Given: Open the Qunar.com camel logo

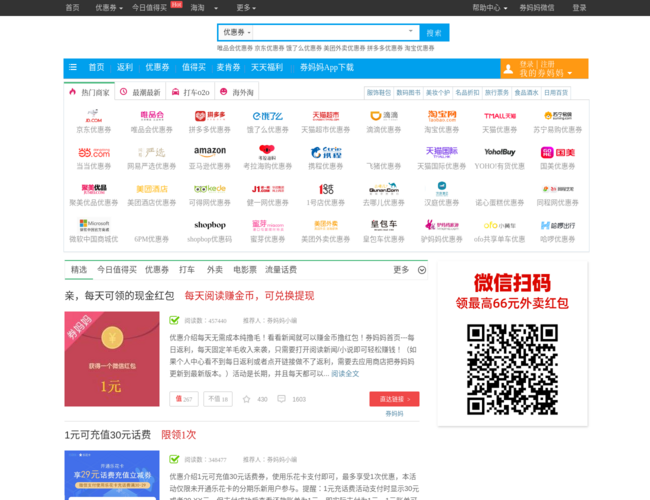Looking at the screenshot, I should pyautogui.click(x=384, y=189).
